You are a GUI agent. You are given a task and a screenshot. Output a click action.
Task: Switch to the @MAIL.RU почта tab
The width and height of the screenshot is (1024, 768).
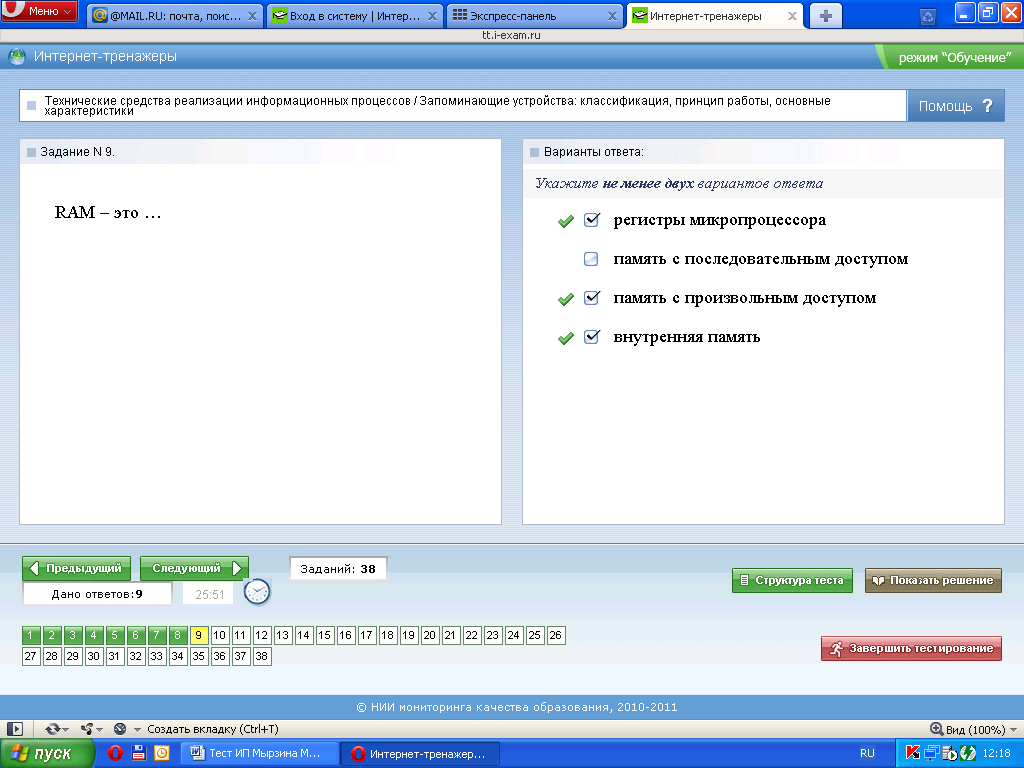click(x=174, y=16)
